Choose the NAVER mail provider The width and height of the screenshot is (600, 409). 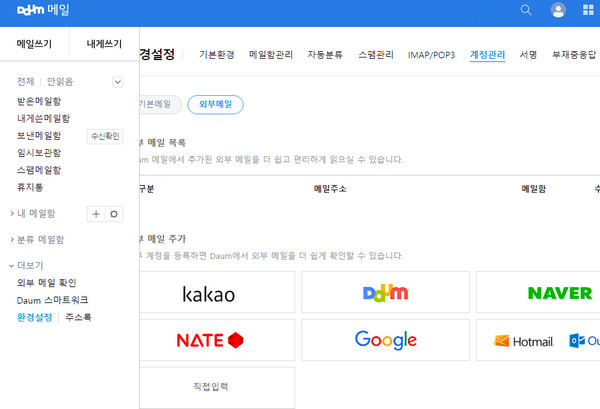[x=538, y=292]
